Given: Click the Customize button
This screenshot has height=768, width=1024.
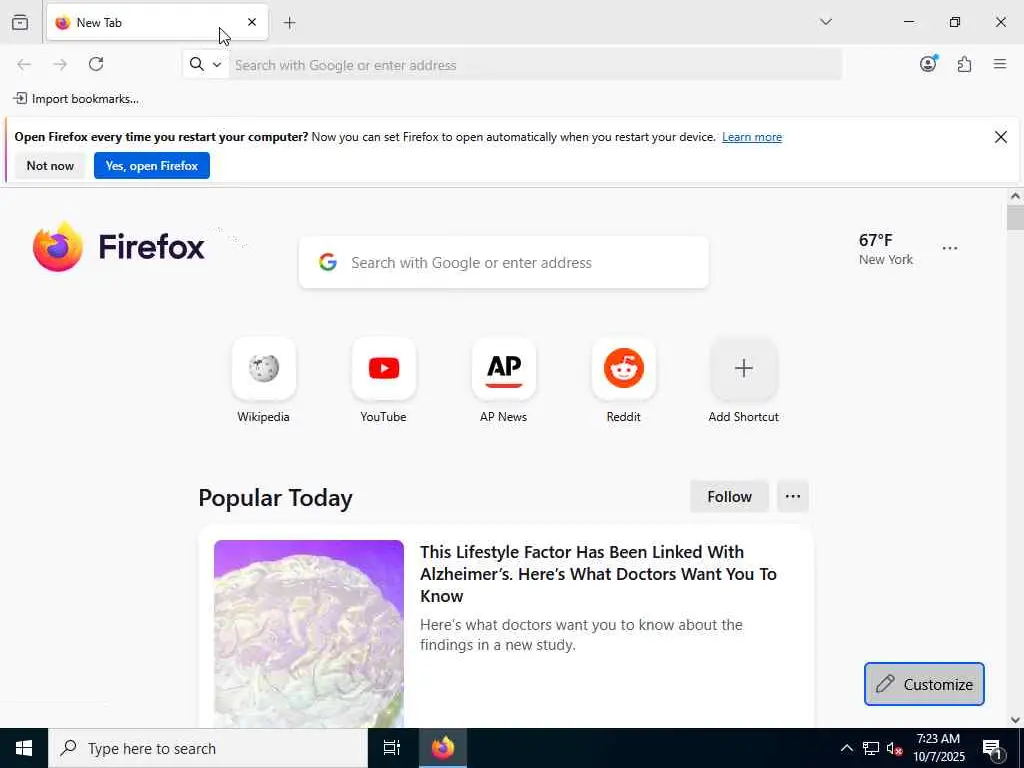Looking at the screenshot, I should point(924,684).
